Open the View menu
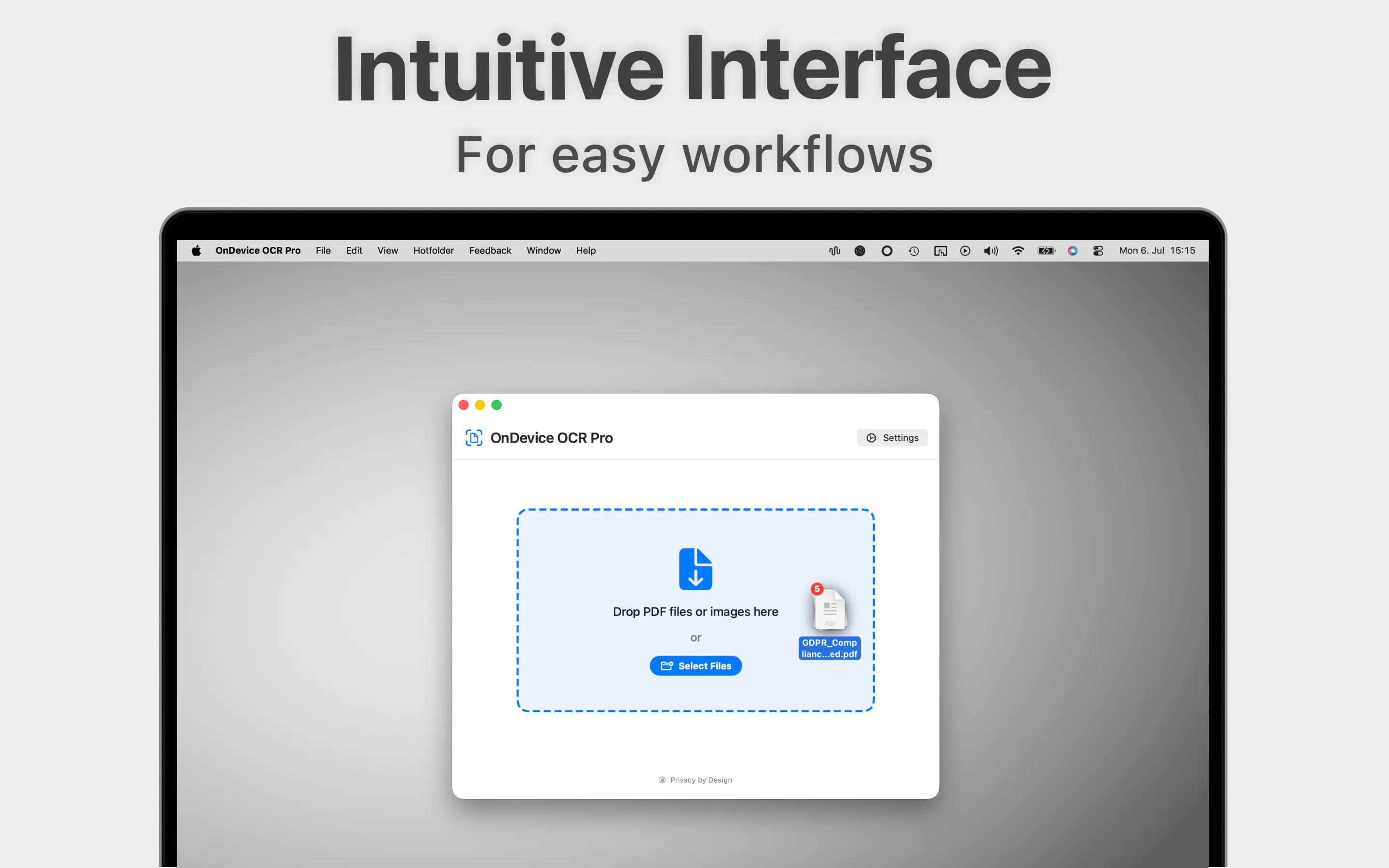Viewport: 1389px width, 868px height. pos(387,250)
